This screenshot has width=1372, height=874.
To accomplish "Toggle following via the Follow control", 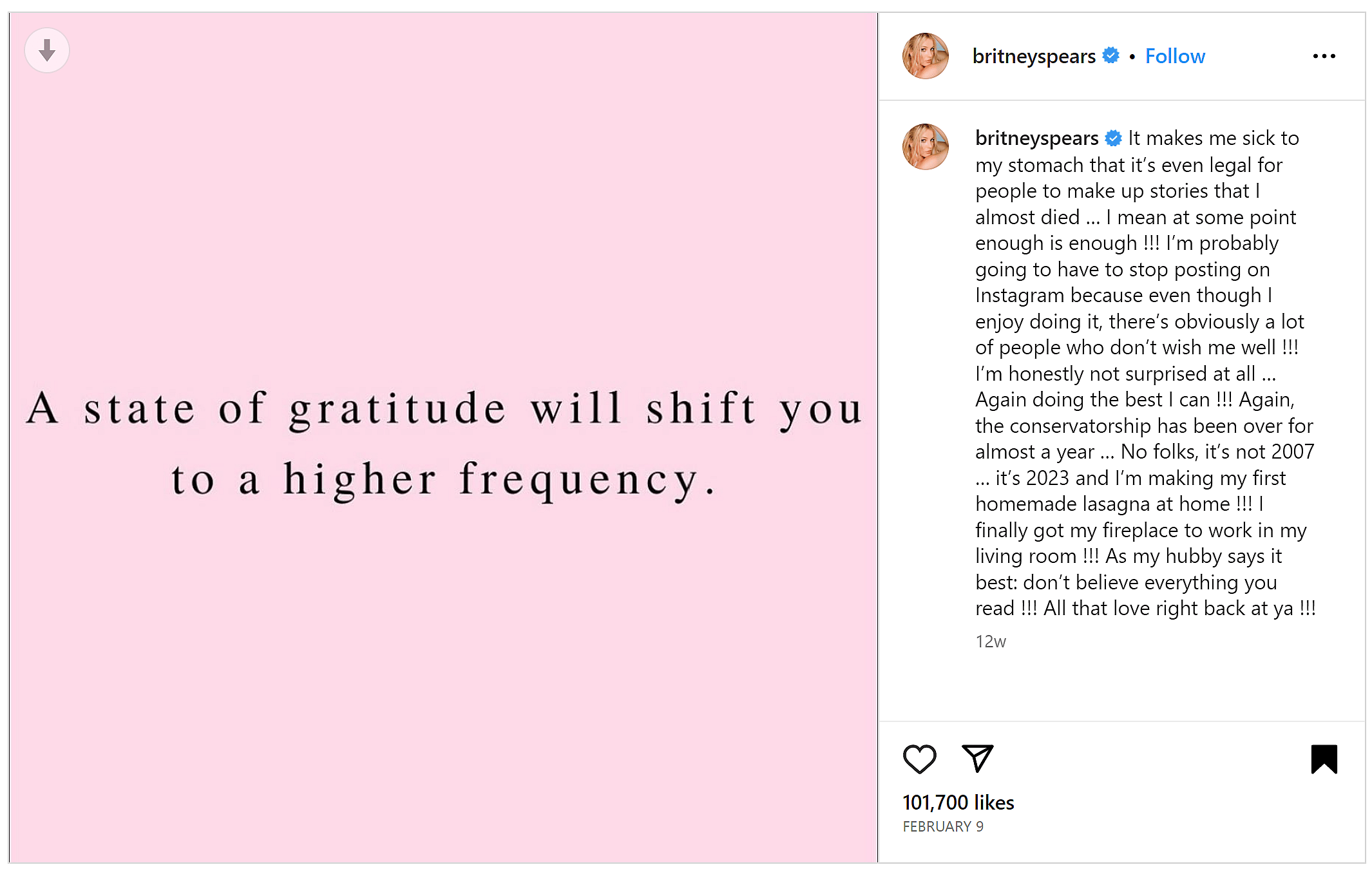I will pos(1175,56).
